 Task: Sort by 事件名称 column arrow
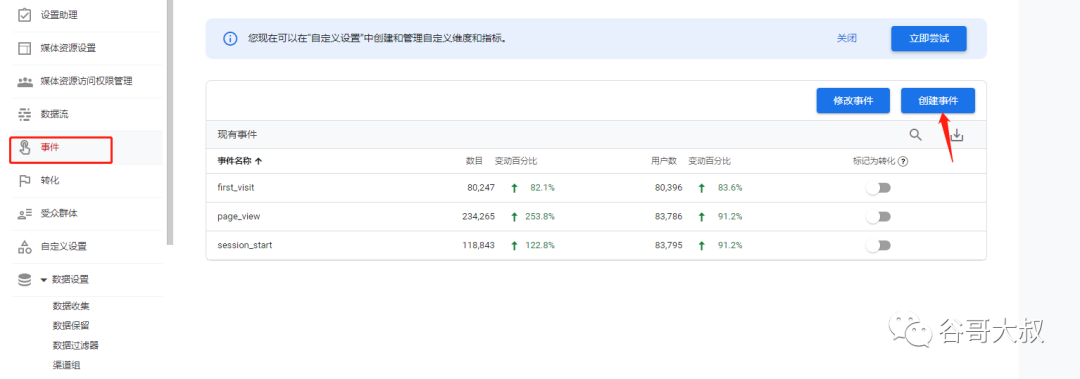258,161
